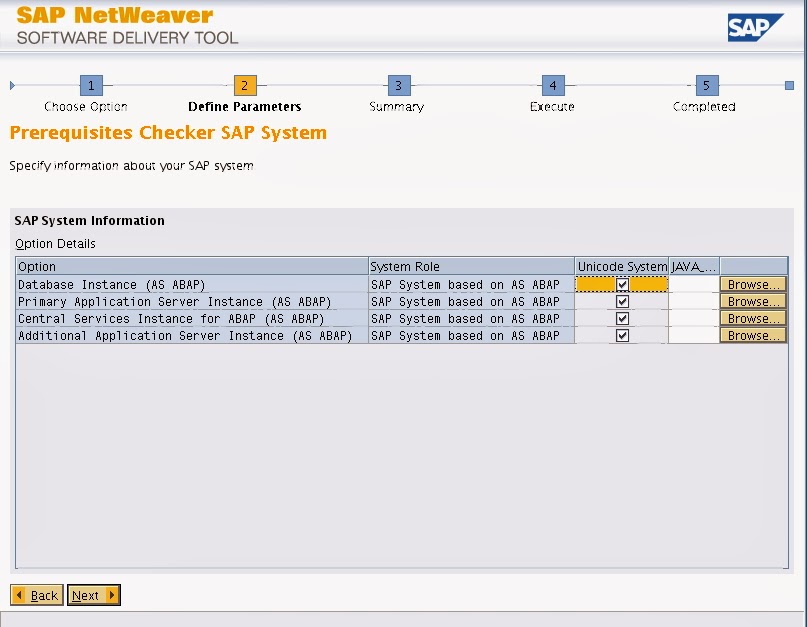Toggle Unicode System for Primary Application Server Instance
This screenshot has height=627, width=807.
click(621, 301)
